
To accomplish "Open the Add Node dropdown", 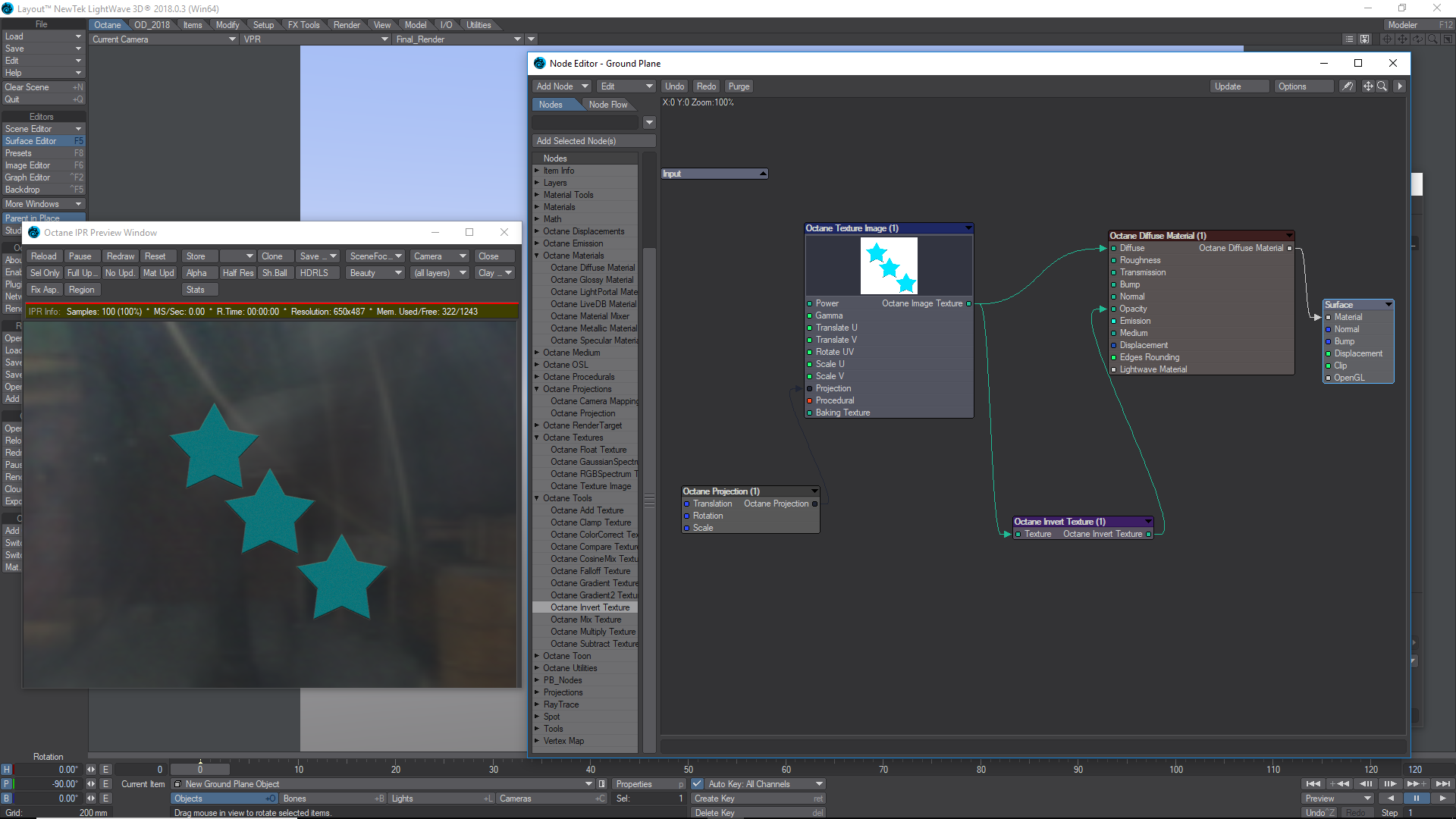I will tap(562, 86).
